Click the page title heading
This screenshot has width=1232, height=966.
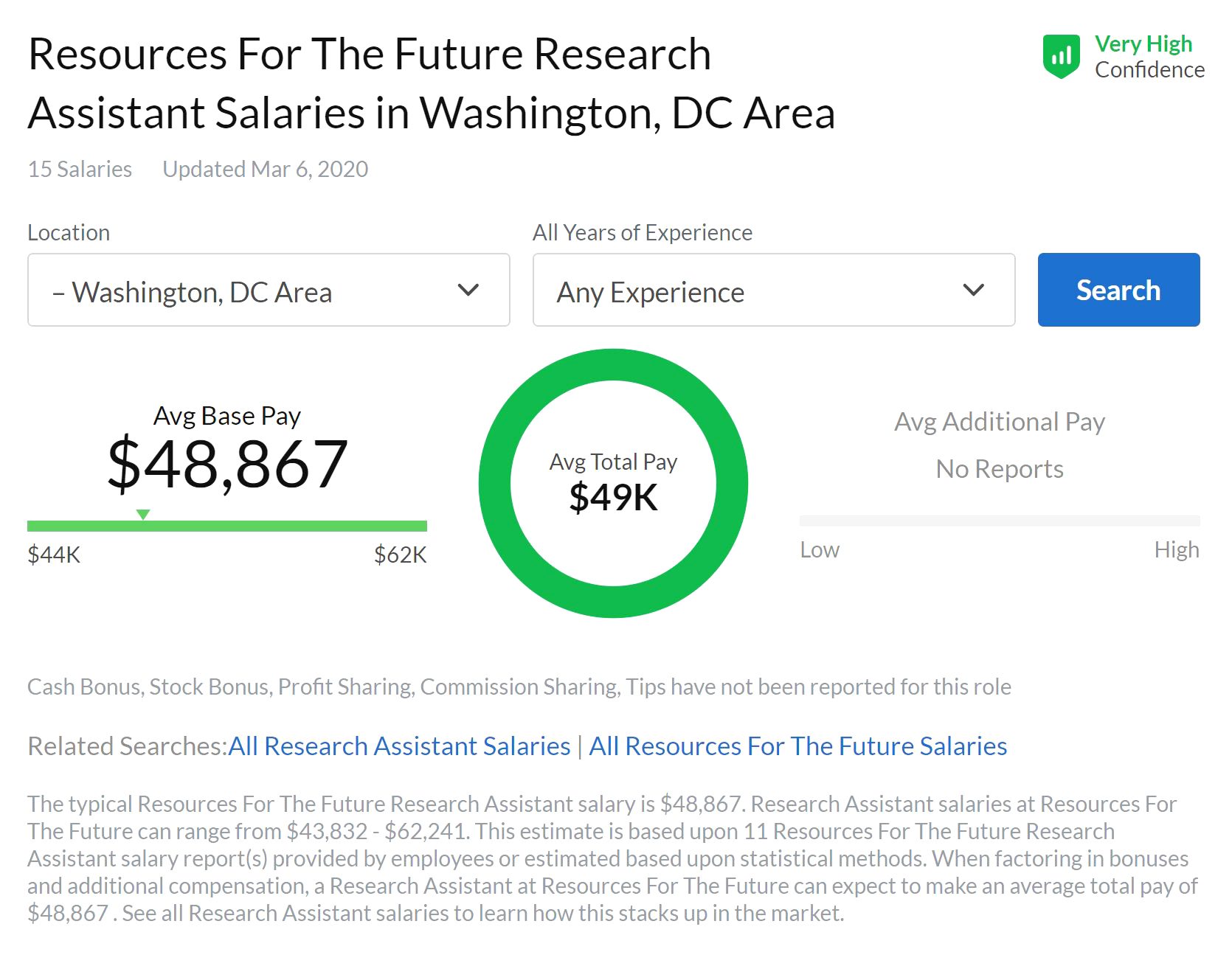(432, 83)
